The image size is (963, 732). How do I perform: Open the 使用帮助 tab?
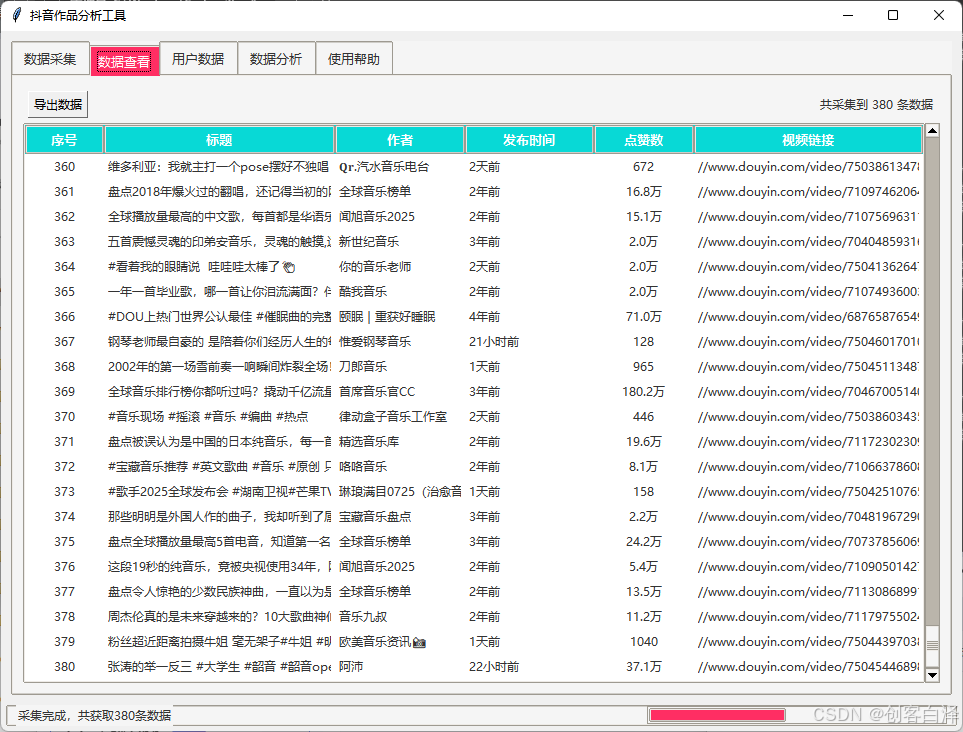(354, 59)
